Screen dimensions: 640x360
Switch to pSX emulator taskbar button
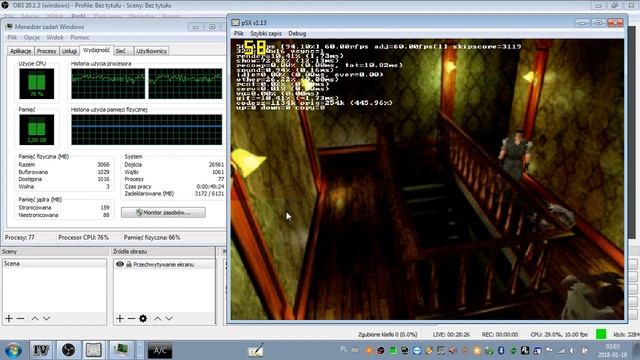[94, 350]
